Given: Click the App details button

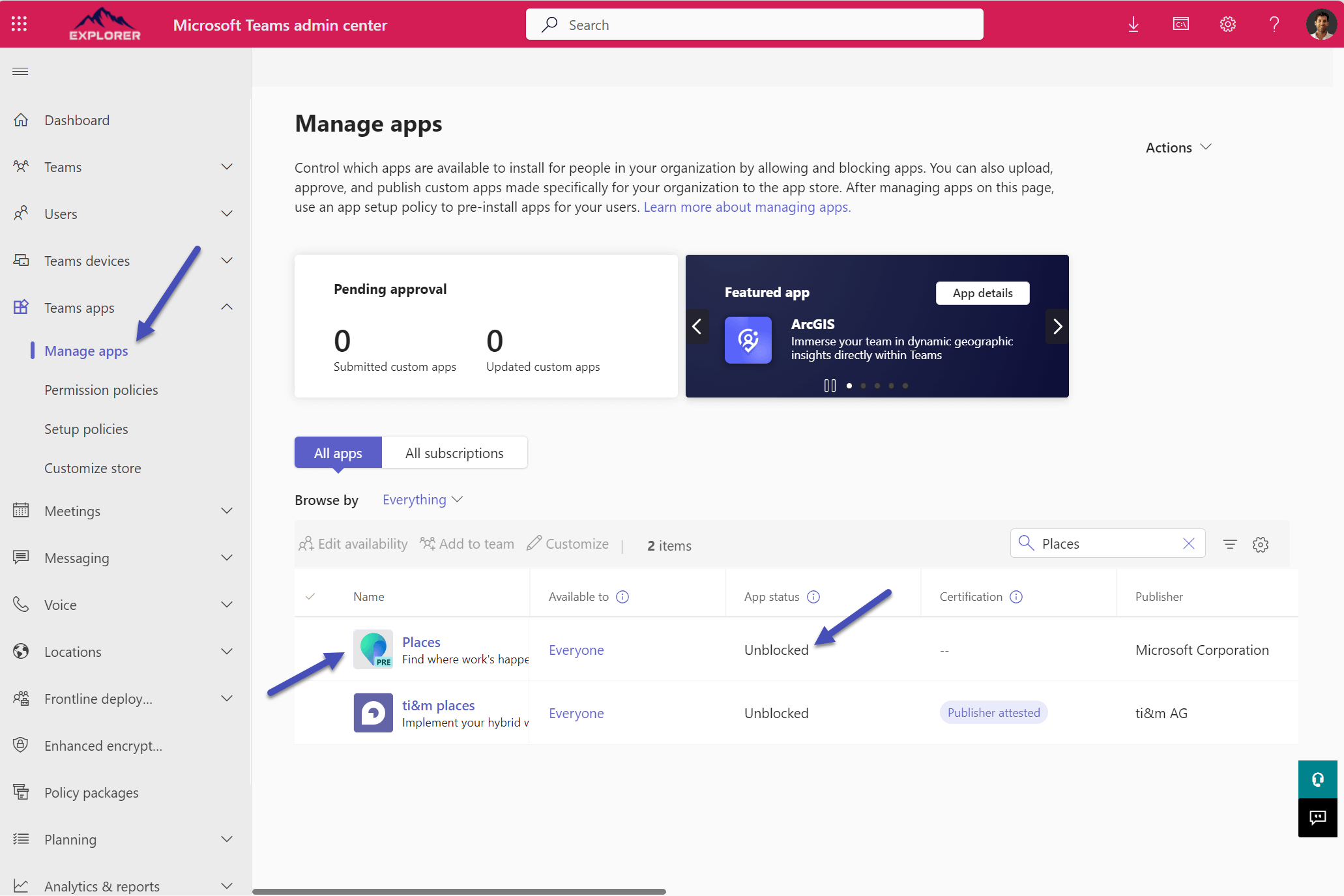Looking at the screenshot, I should (982, 293).
